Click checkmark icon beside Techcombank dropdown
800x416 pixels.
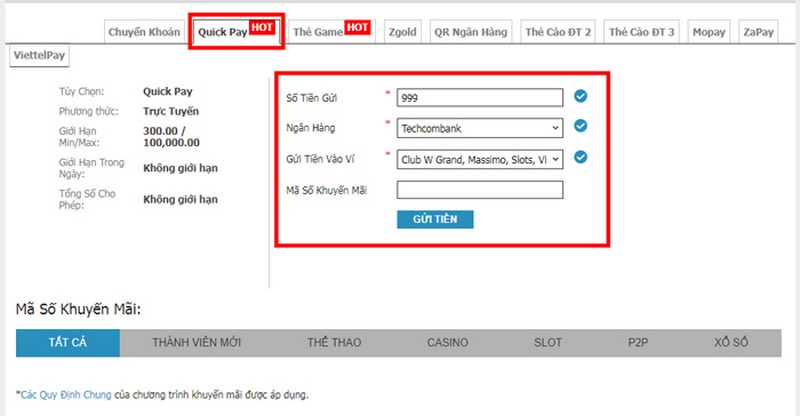pos(580,126)
